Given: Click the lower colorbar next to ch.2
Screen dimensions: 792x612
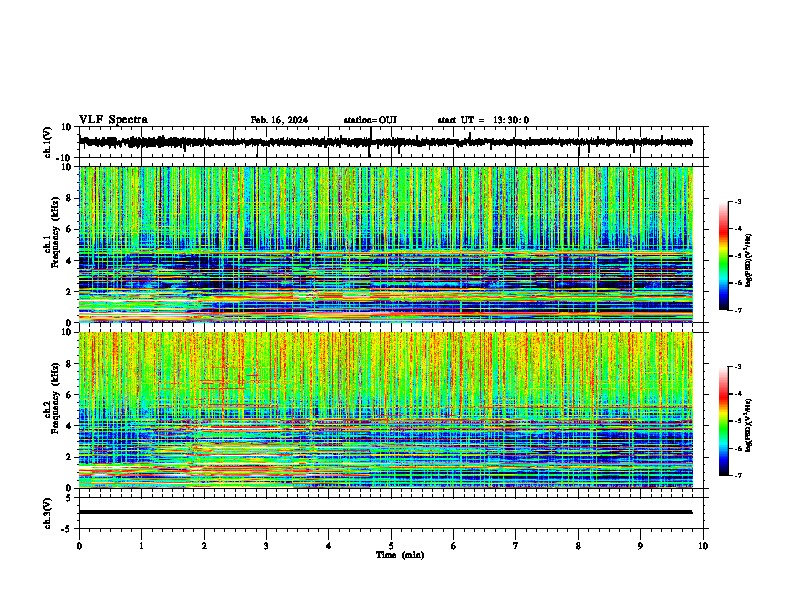Looking at the screenshot, I should click(x=724, y=421).
